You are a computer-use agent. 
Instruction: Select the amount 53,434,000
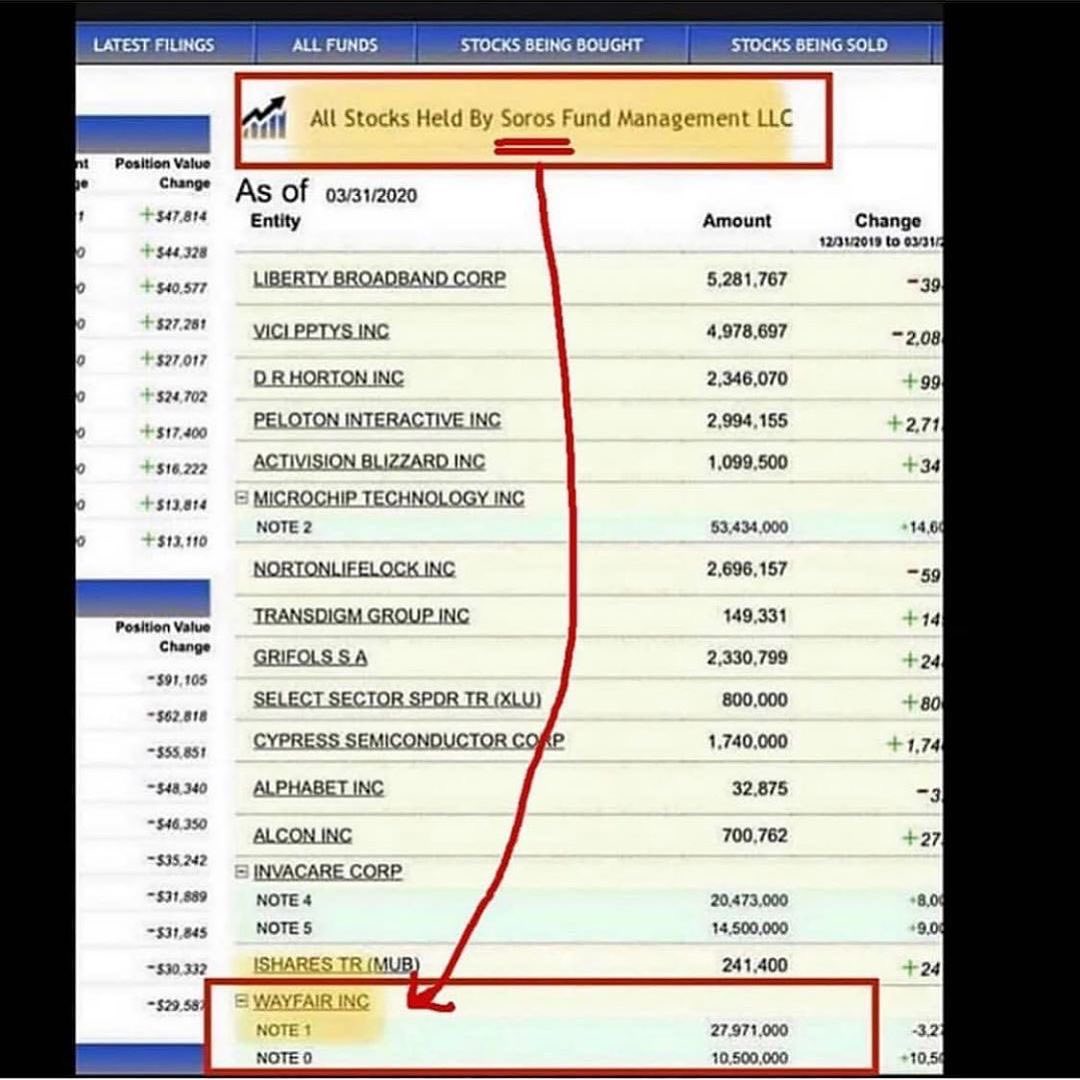coord(749,527)
